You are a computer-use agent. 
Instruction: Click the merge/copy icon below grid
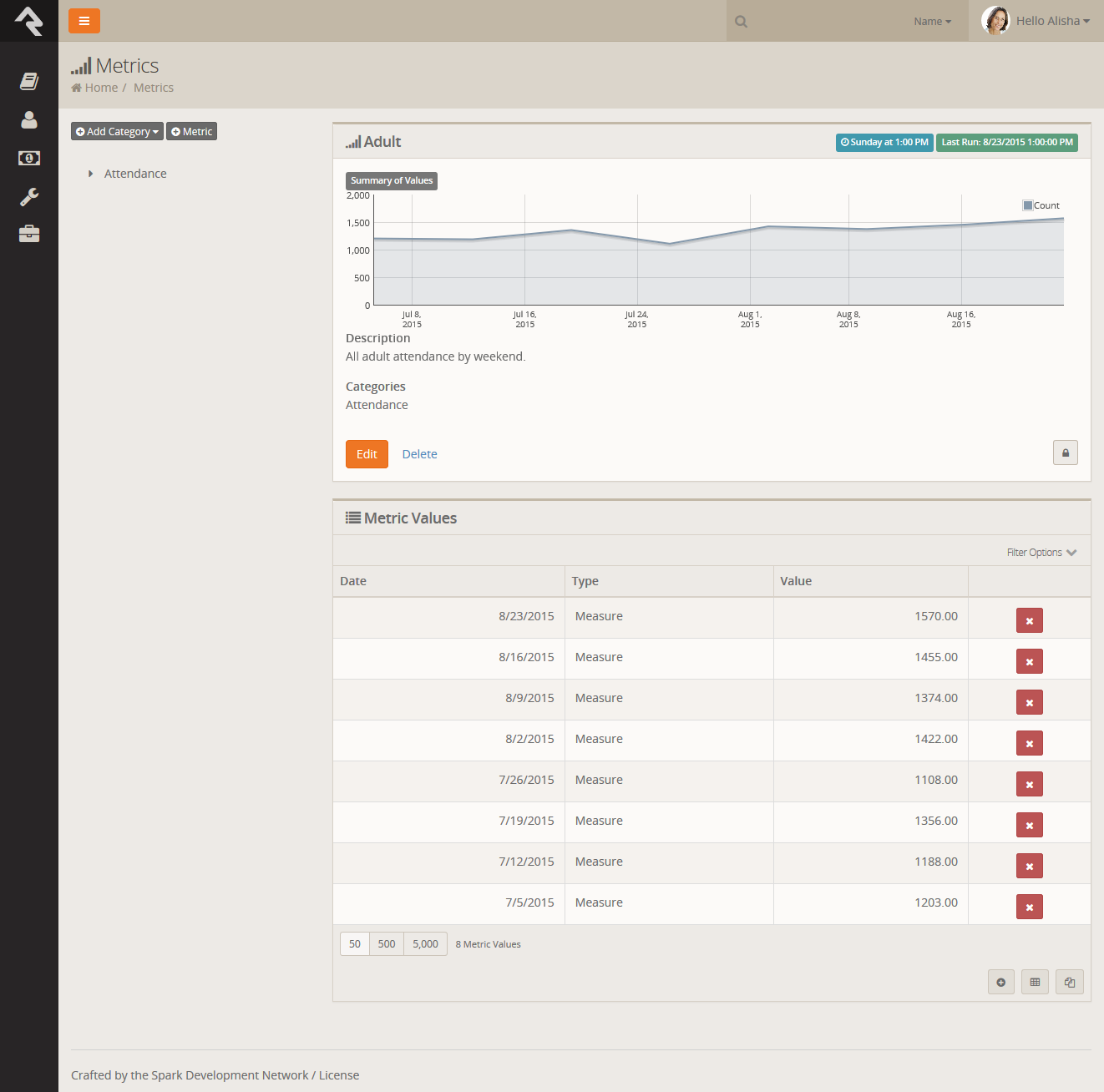pos(1070,982)
